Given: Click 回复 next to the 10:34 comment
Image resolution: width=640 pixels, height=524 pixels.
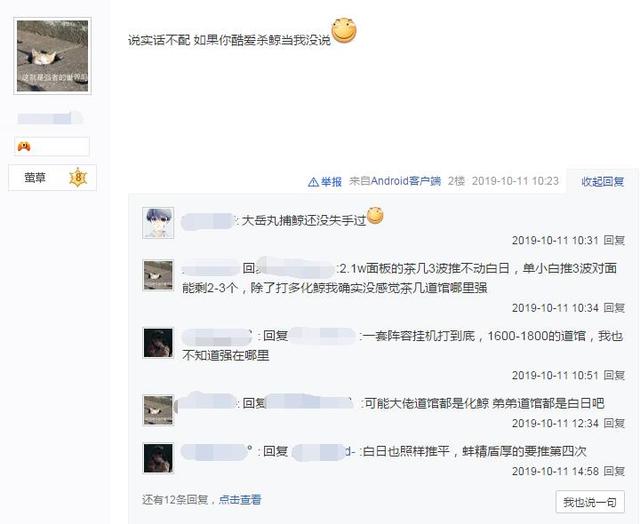Looking at the screenshot, I should click(614, 308).
